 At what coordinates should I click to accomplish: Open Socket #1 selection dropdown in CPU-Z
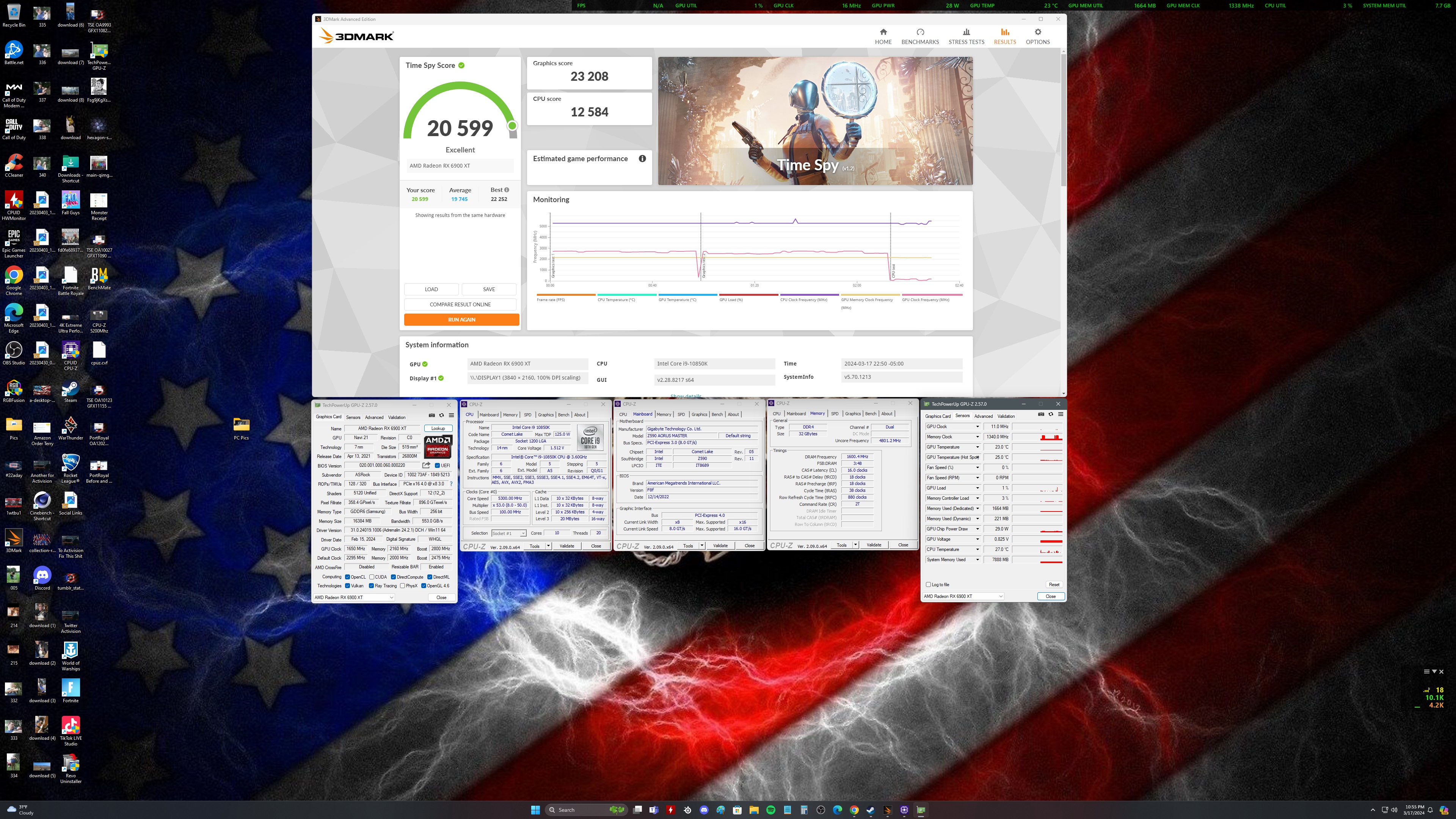click(x=509, y=533)
